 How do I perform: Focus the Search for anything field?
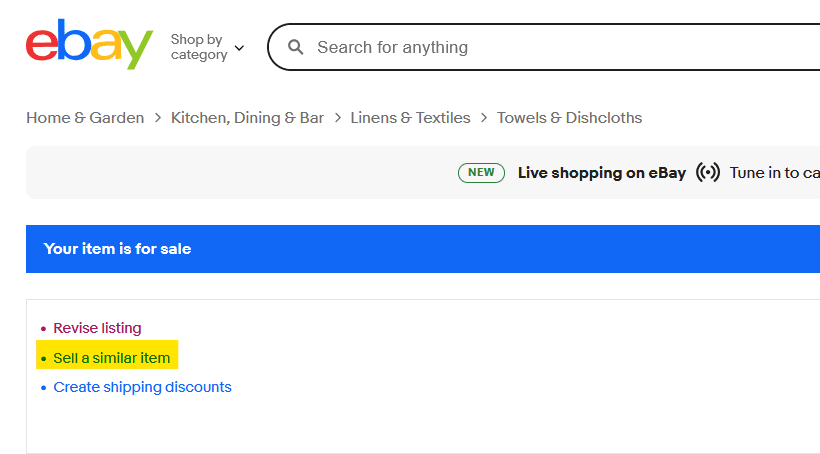point(544,47)
